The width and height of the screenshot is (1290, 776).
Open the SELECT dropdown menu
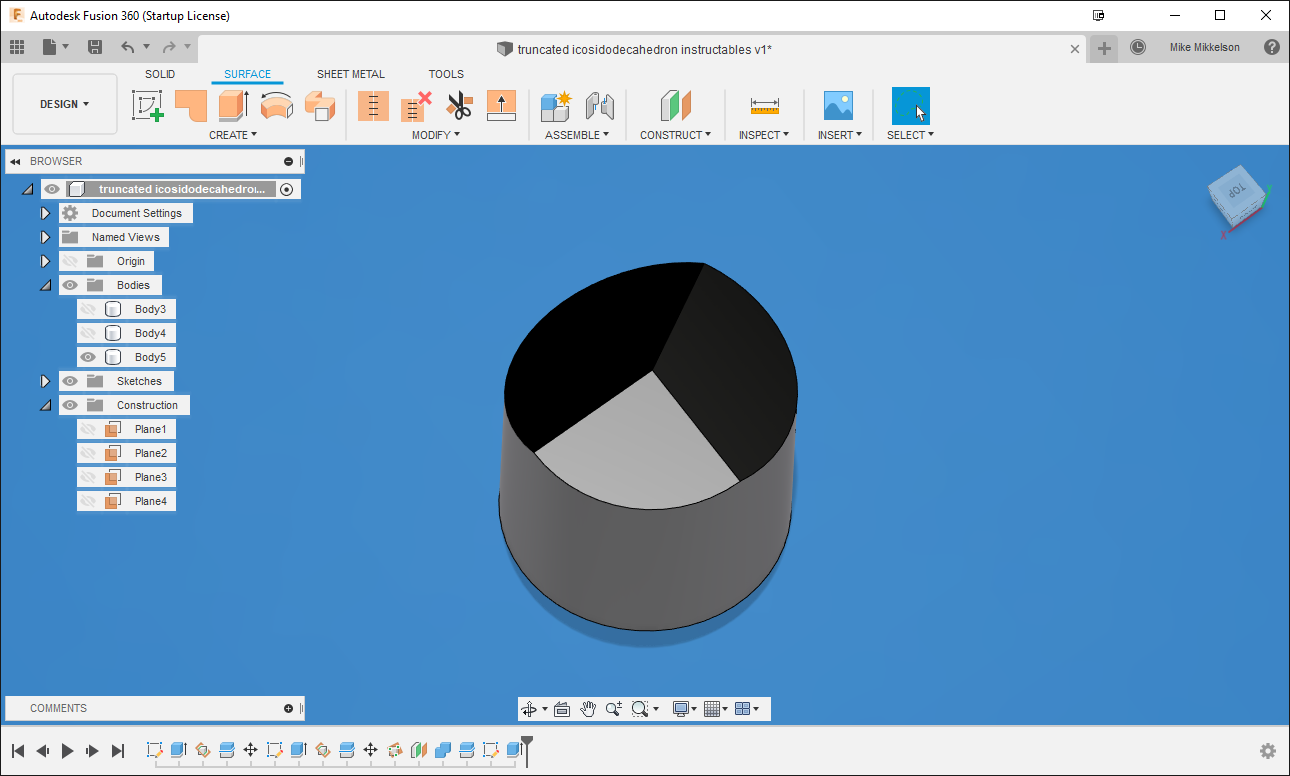910,134
